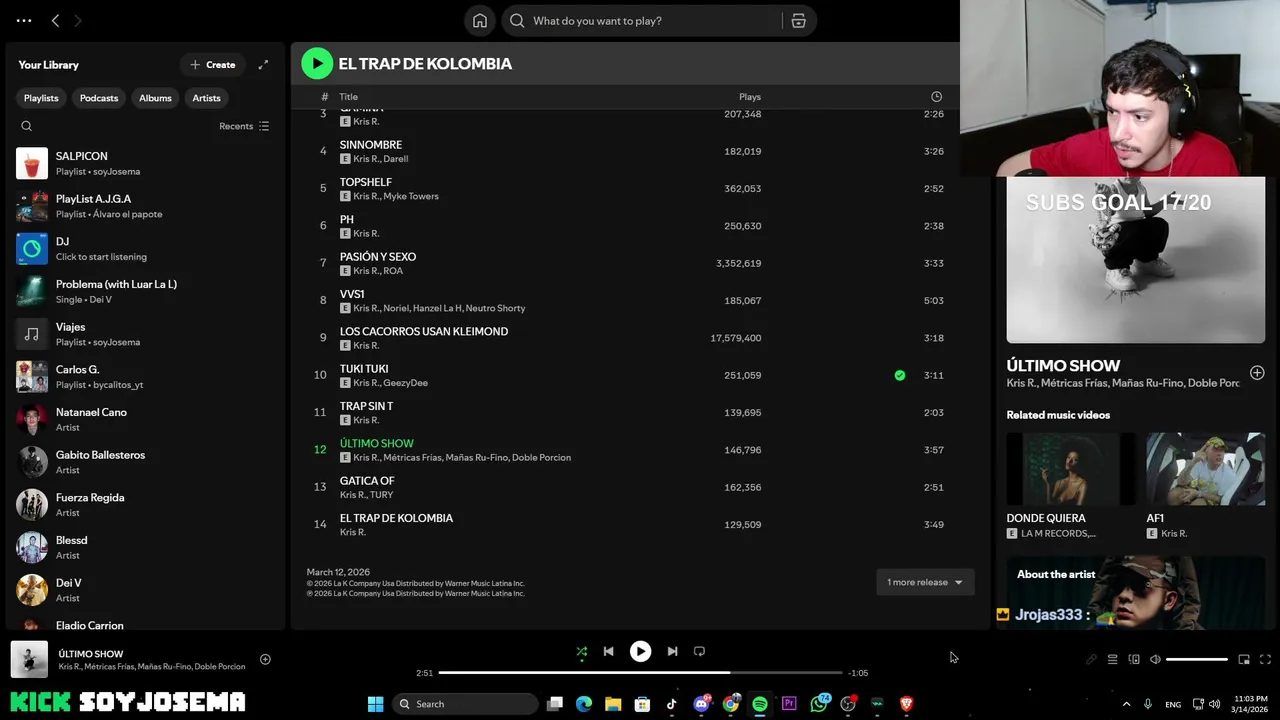Open DONDE QUIERA related music video
Screen dimensions: 1280x720
pyautogui.click(x=1071, y=469)
